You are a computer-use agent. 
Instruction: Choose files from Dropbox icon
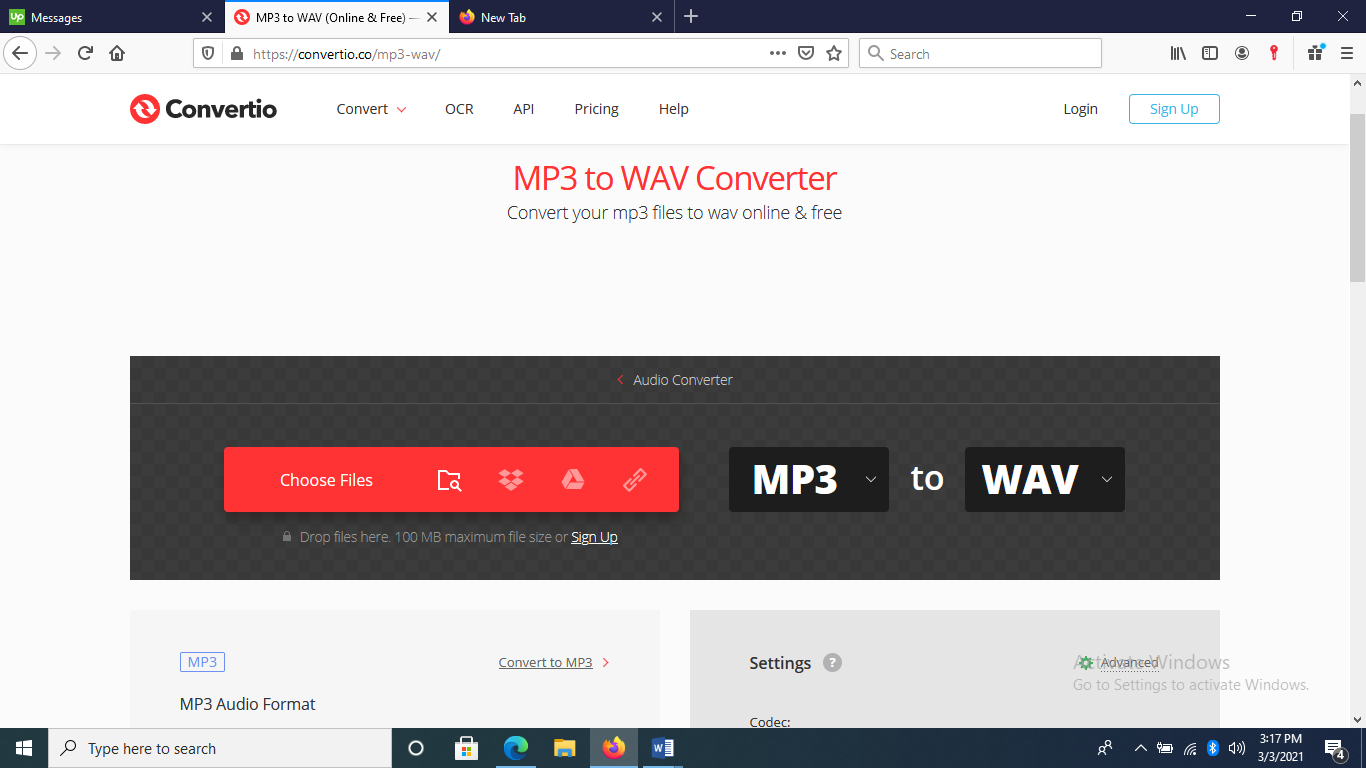[x=511, y=480]
